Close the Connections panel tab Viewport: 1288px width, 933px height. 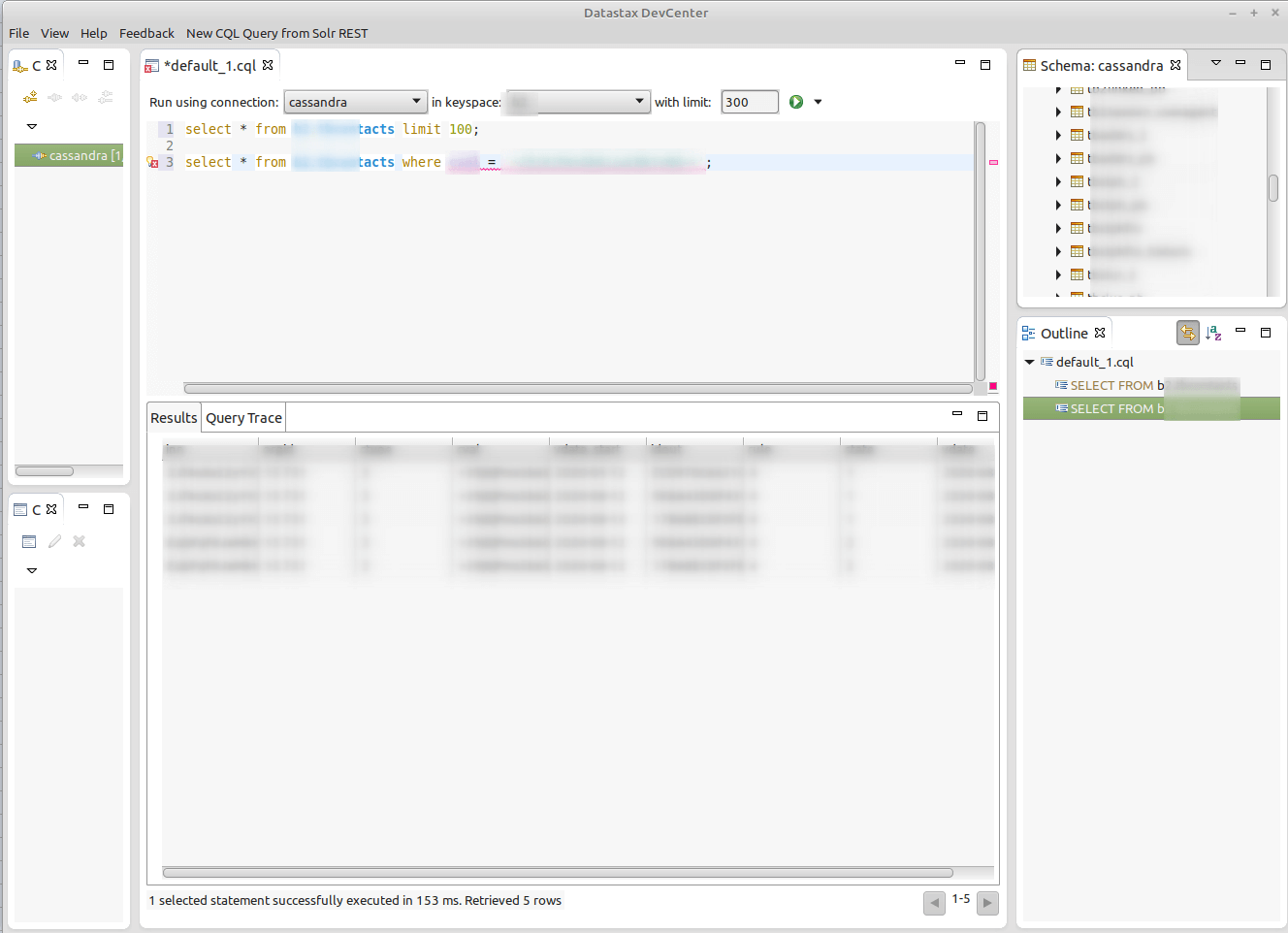tap(52, 65)
